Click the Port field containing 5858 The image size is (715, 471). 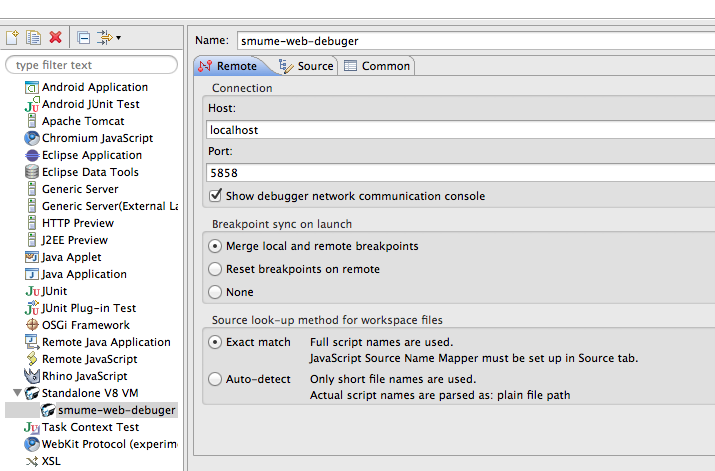pyautogui.click(x=461, y=173)
